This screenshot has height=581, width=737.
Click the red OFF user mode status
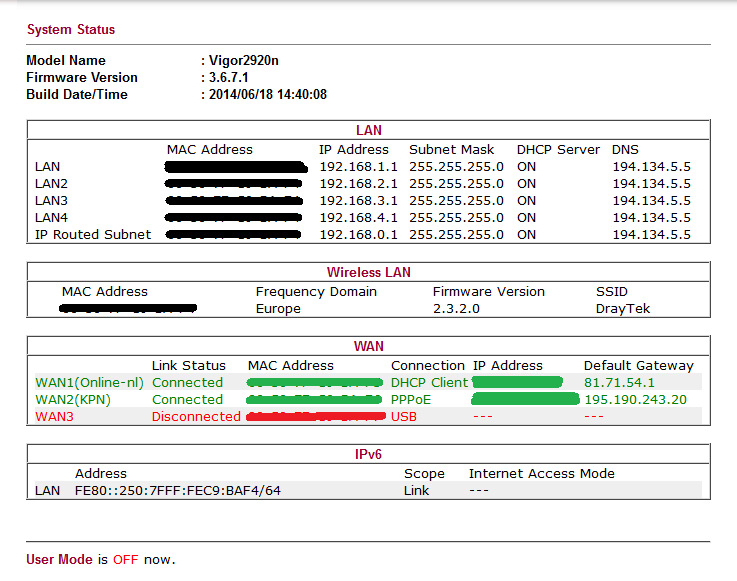click(125, 559)
